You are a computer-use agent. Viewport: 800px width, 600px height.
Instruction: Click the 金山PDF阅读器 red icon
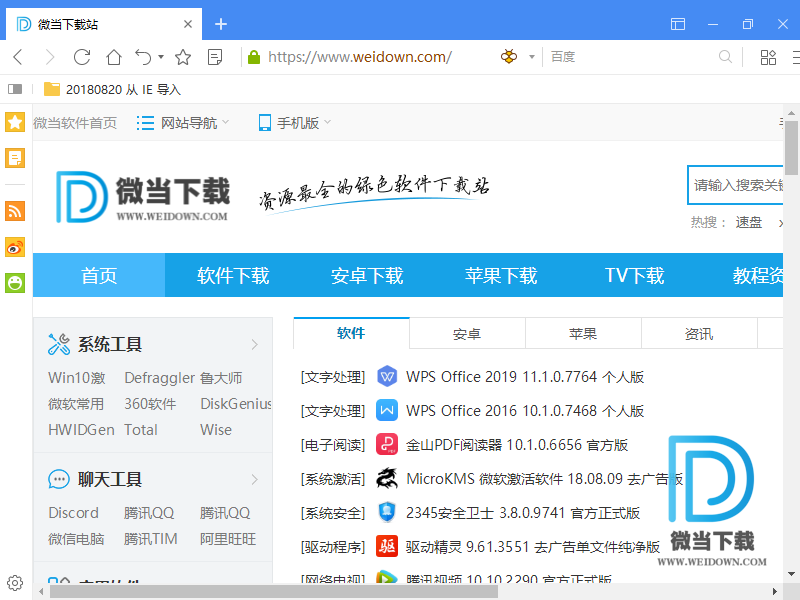click(x=387, y=444)
